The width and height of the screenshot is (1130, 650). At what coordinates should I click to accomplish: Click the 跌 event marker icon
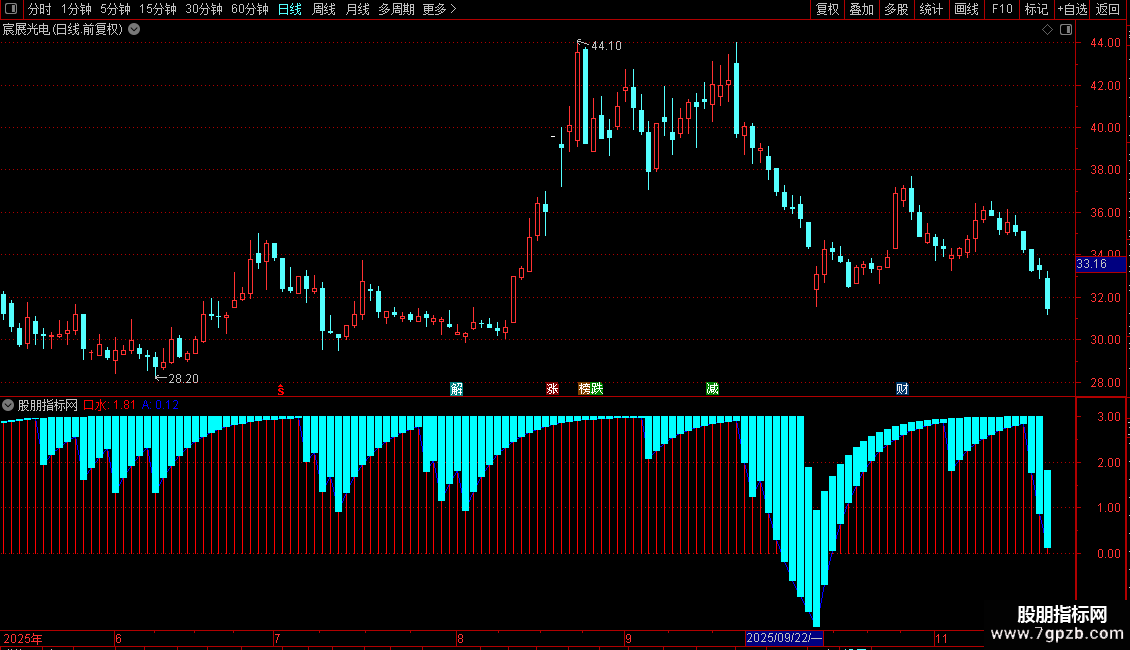(x=597, y=389)
